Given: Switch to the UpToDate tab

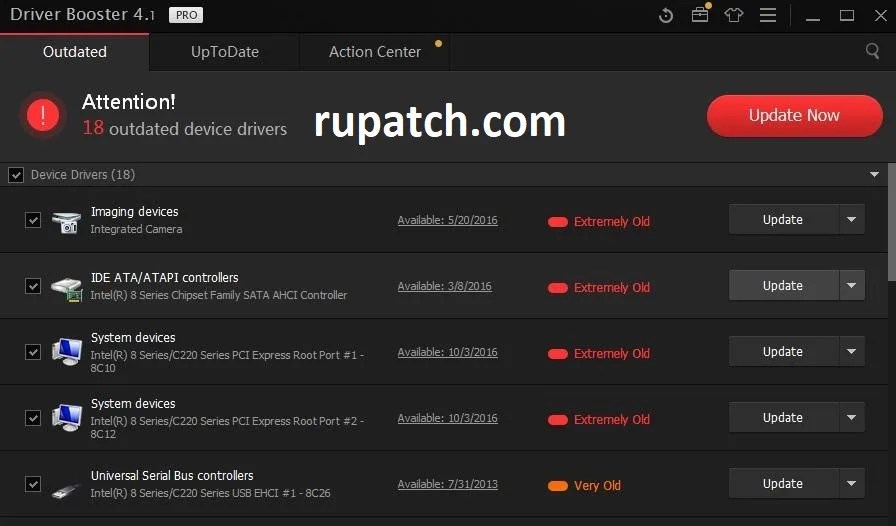Looking at the screenshot, I should pos(225,52).
